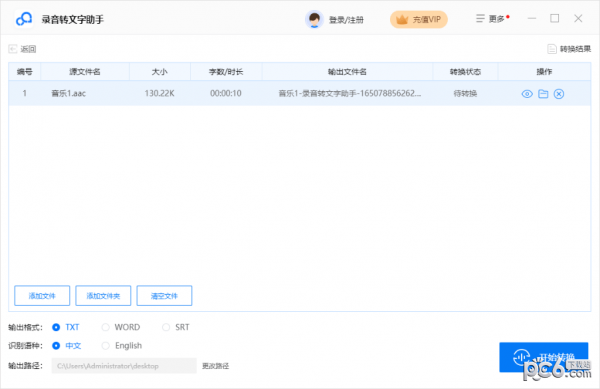Choose English recognition language
The width and height of the screenshot is (600, 389).
(x=122, y=346)
